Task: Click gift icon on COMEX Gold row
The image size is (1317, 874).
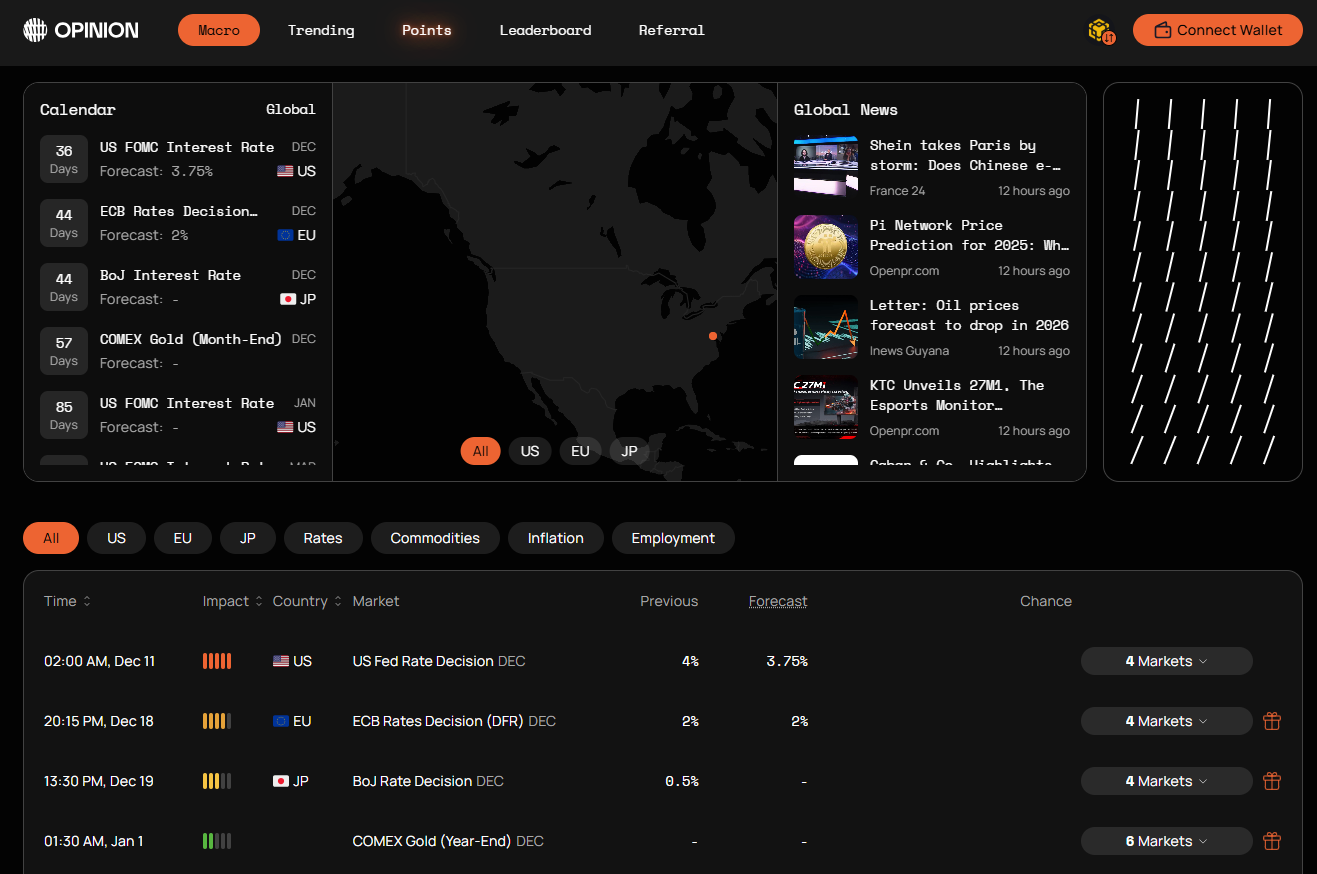Action: [1271, 841]
